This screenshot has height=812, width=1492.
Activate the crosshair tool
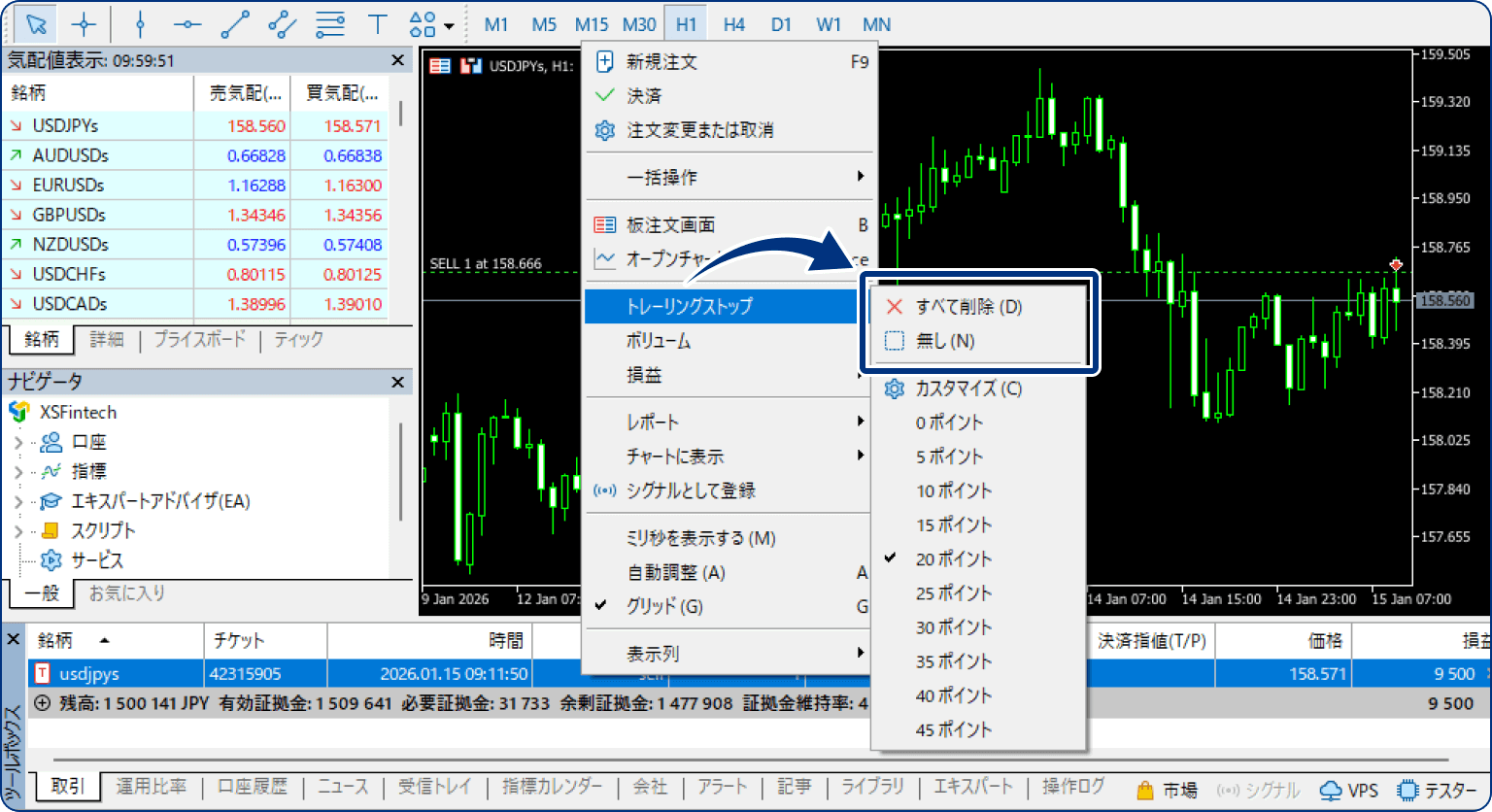(84, 23)
